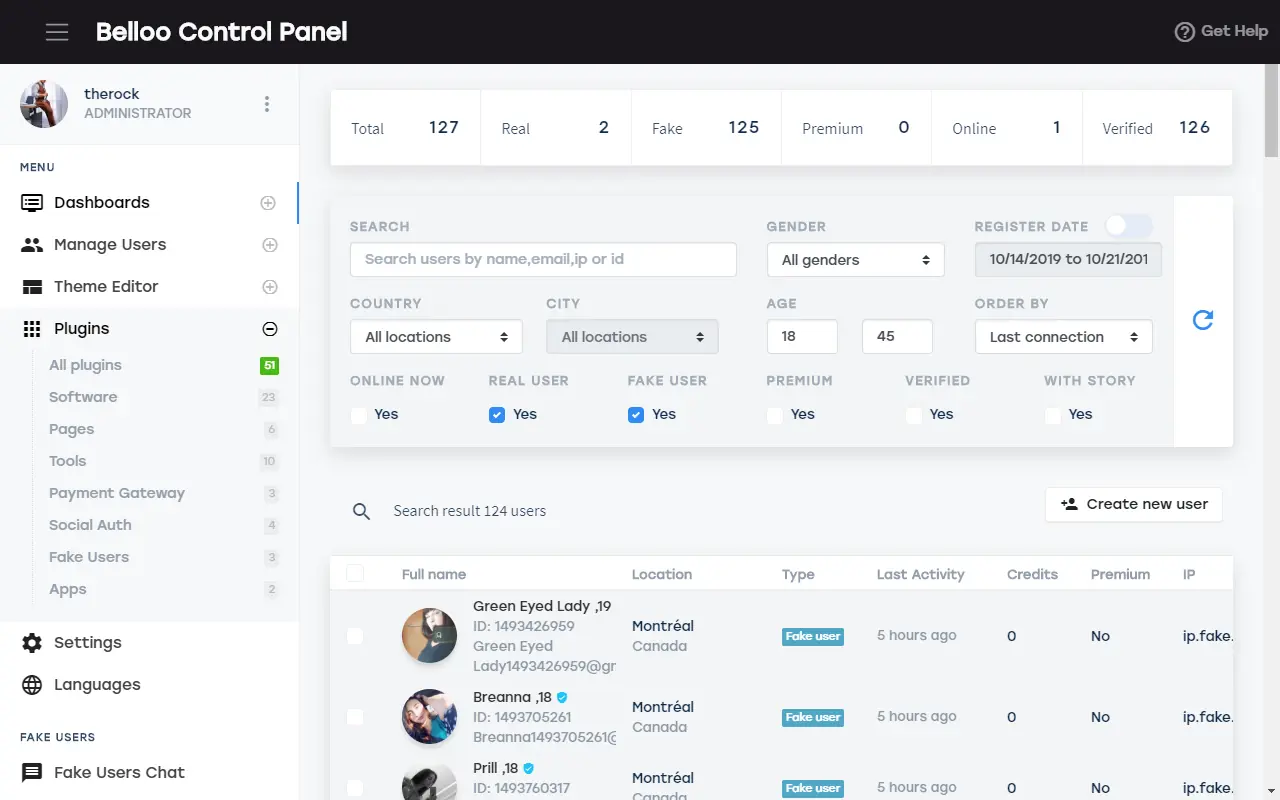Click Green Eyed Lady profile photo
The width and height of the screenshot is (1280, 800).
[430, 635]
